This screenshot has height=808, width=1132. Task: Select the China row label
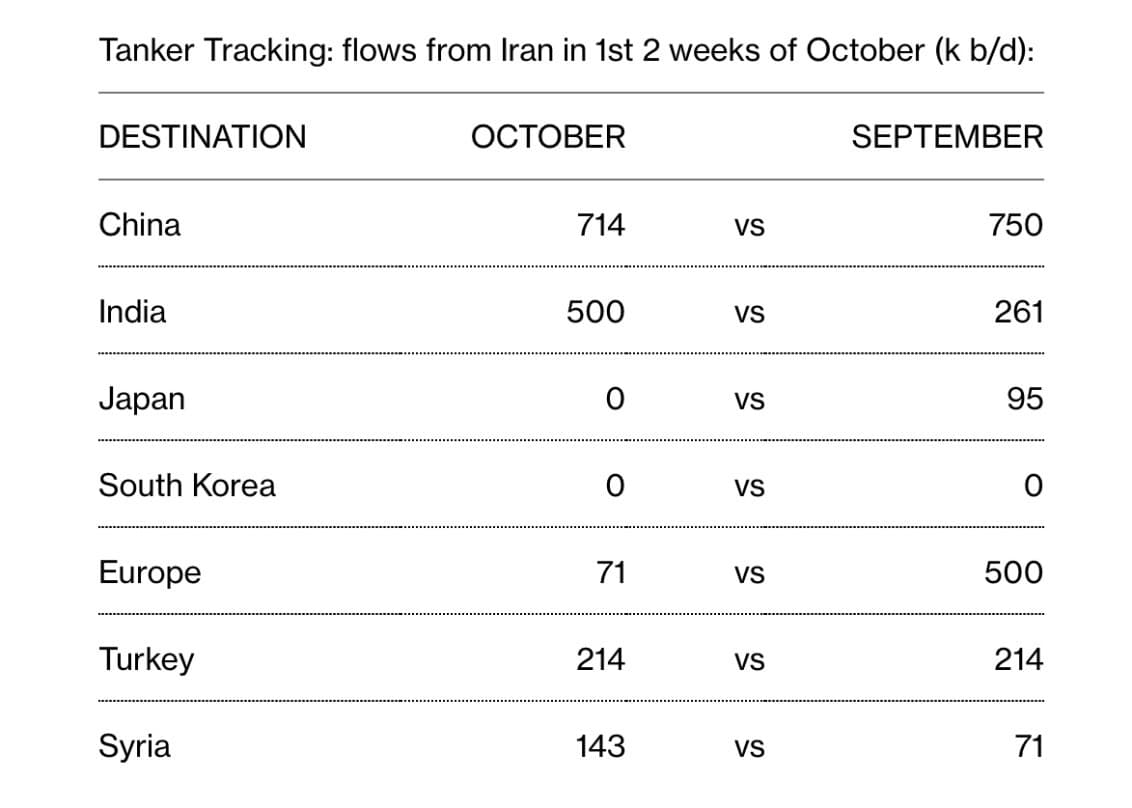click(139, 225)
